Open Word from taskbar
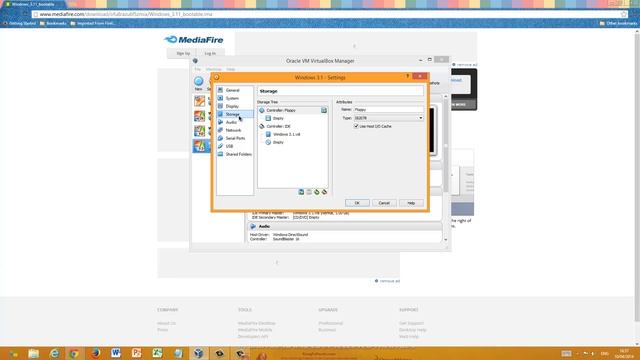Image resolution: width=640 pixels, height=360 pixels. (x=116, y=353)
